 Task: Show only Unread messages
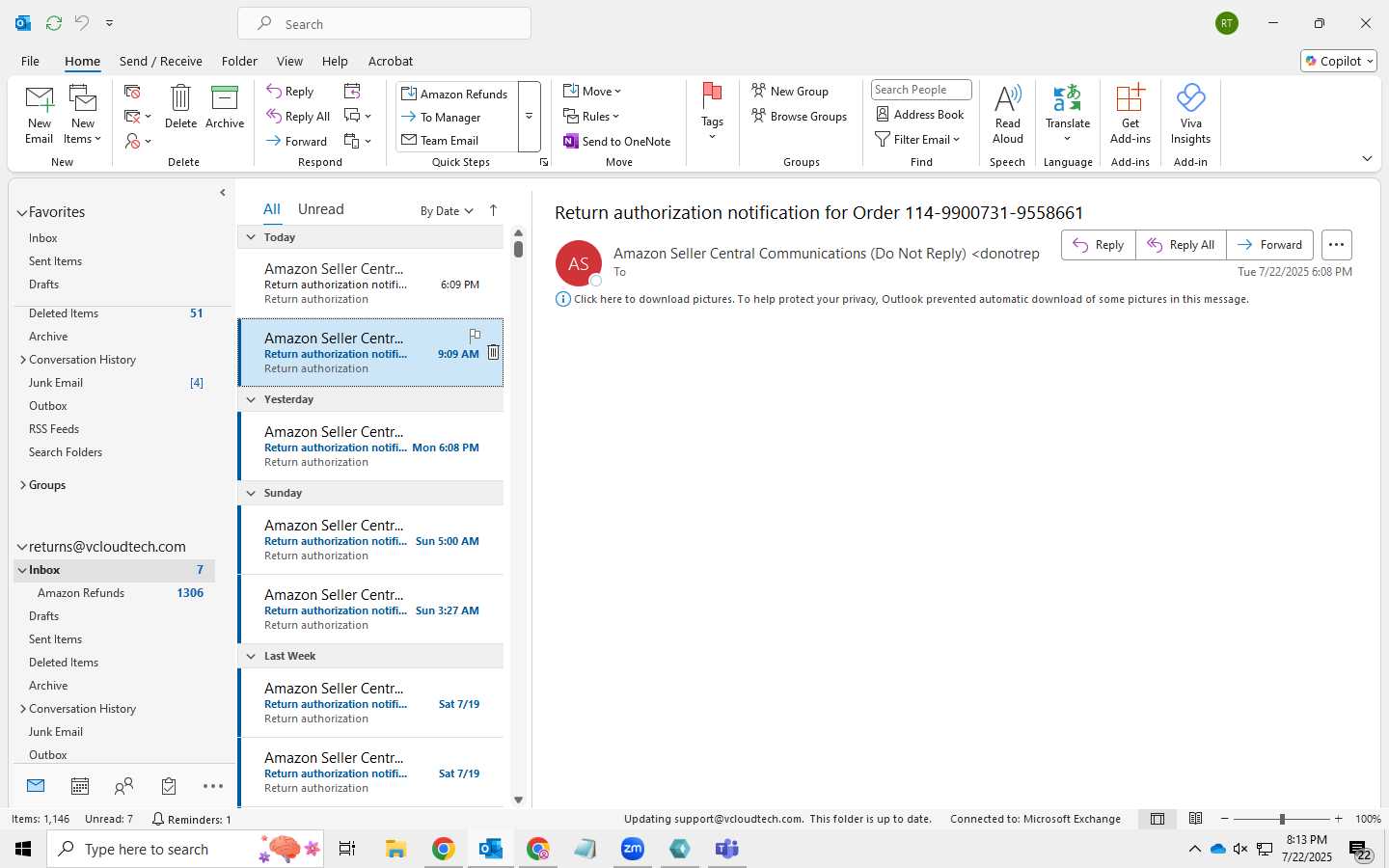321,209
